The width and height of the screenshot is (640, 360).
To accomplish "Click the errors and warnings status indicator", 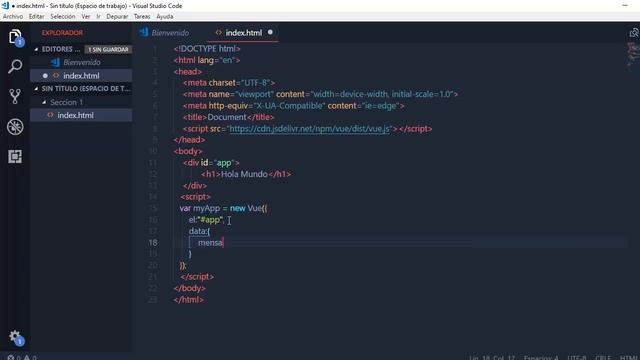I will tap(22, 358).
